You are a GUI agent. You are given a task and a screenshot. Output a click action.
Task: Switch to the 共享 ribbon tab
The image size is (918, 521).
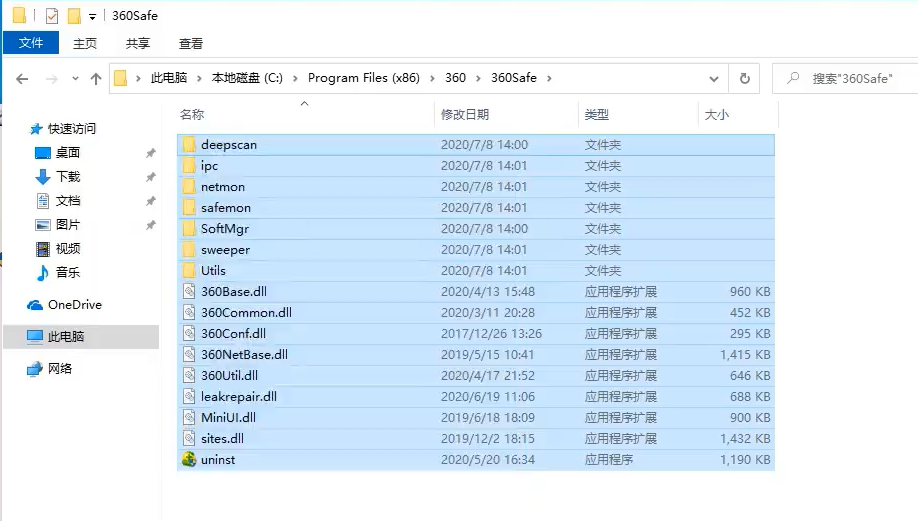tap(138, 43)
